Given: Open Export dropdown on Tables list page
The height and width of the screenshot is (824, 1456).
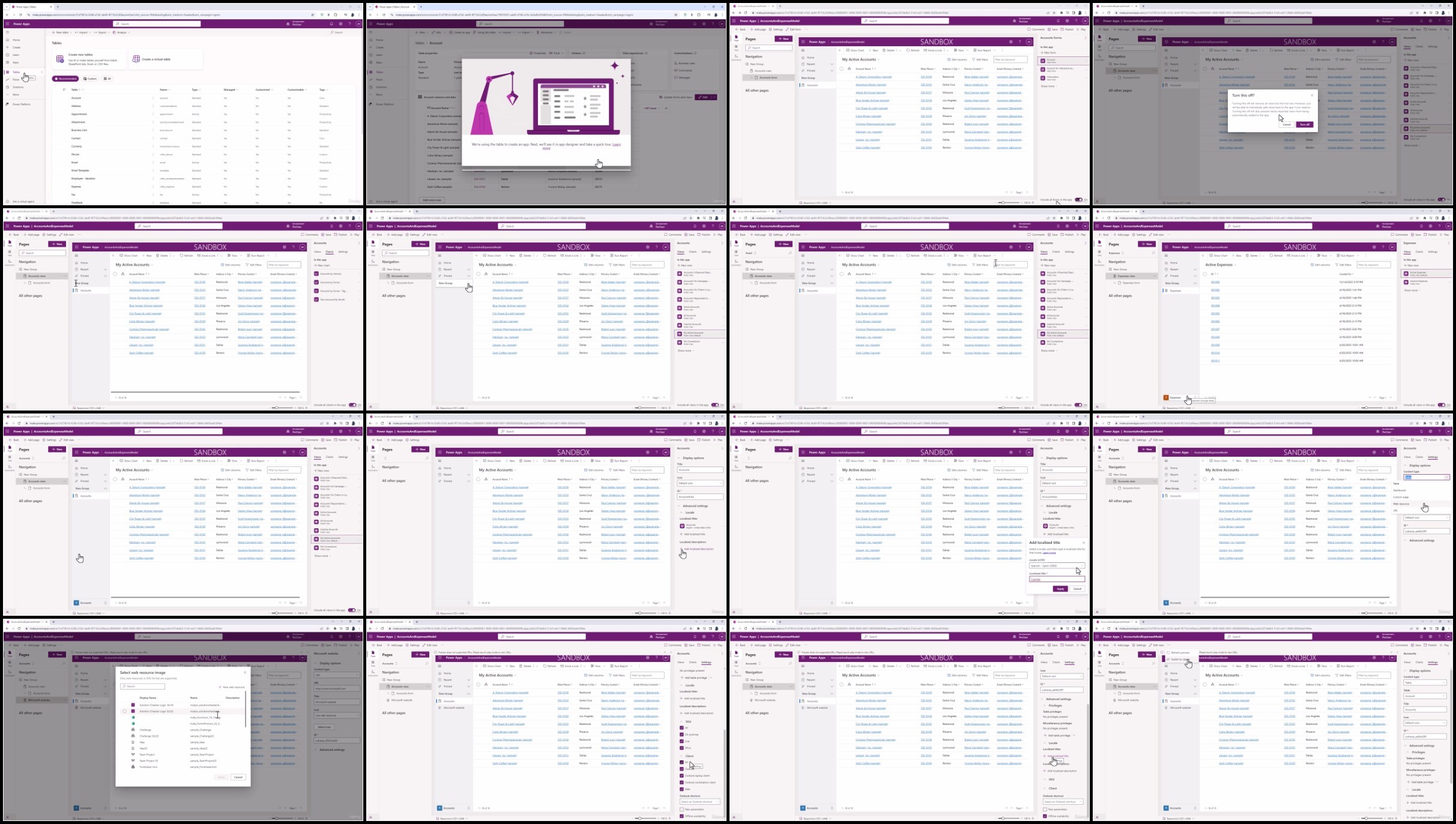Looking at the screenshot, I should (101, 32).
